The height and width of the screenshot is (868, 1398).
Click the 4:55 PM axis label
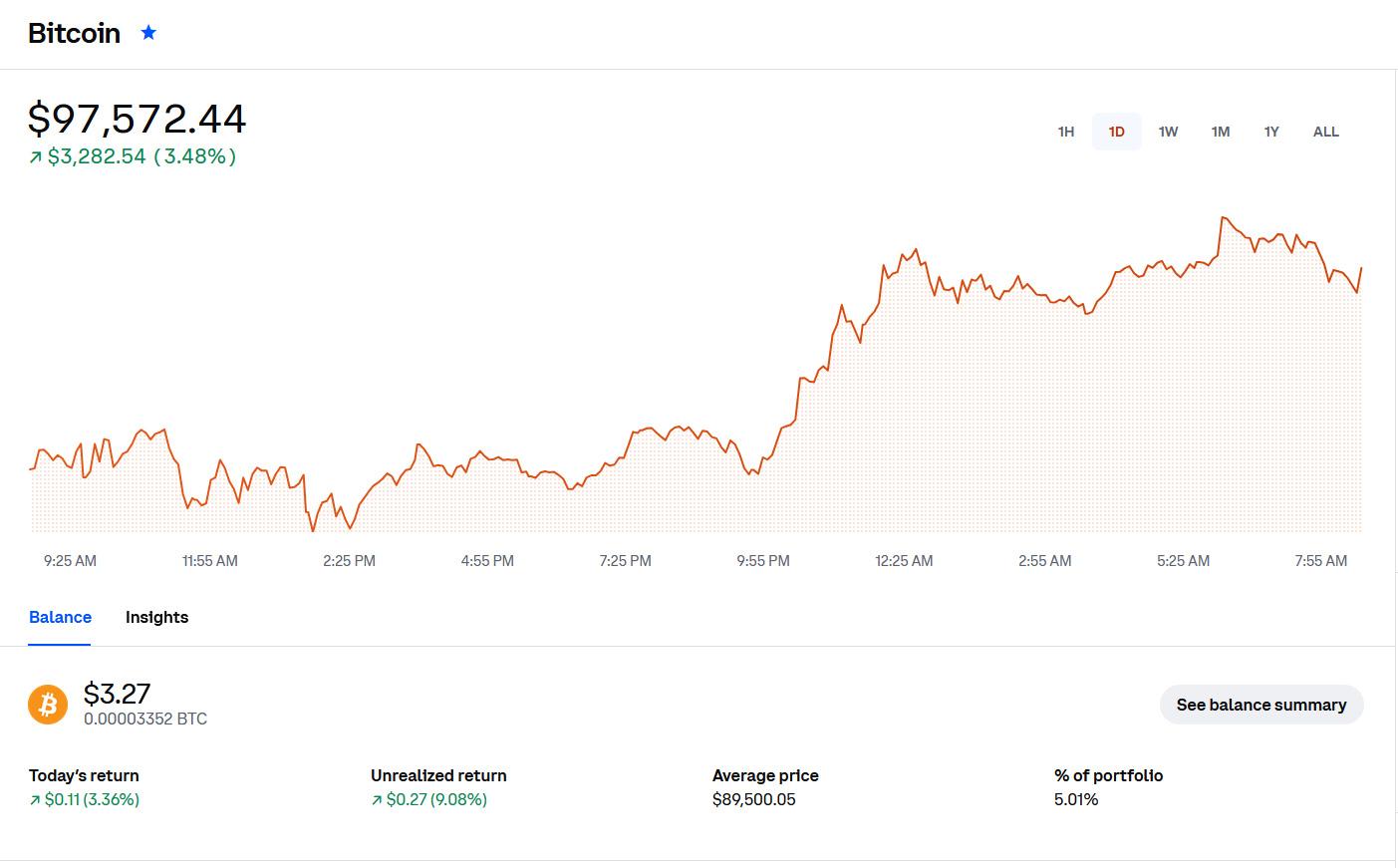[487, 561]
